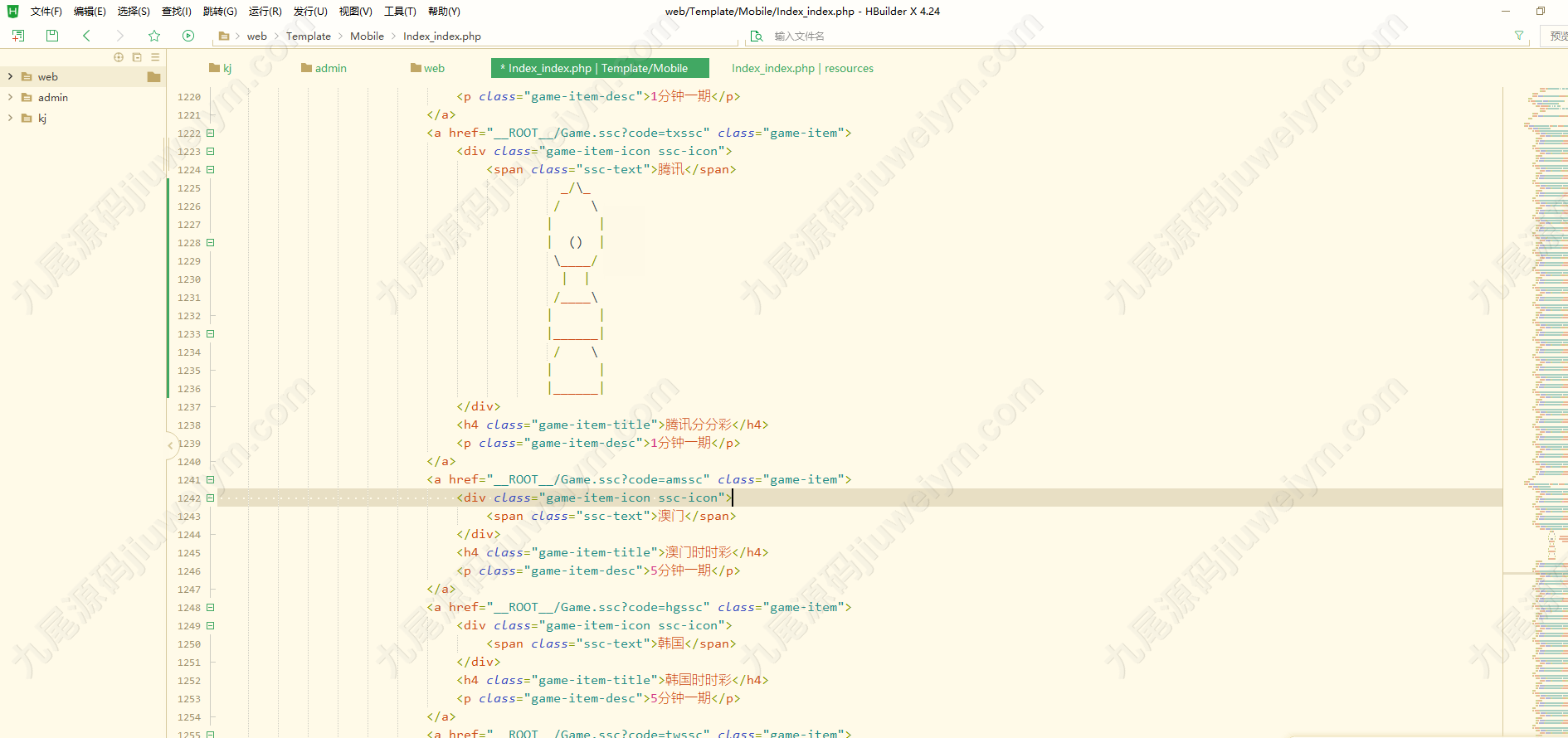Click the new file toolbar icon
The height and width of the screenshot is (738, 1568).
(x=18, y=36)
